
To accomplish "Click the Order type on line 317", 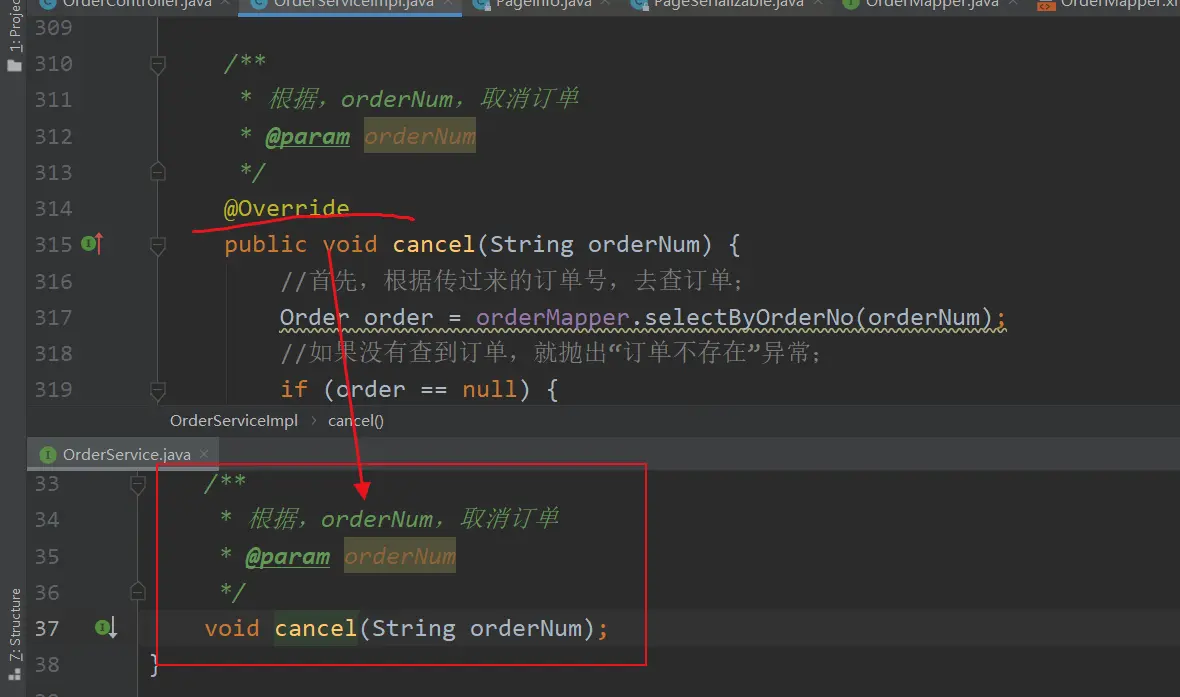I will point(315,318).
